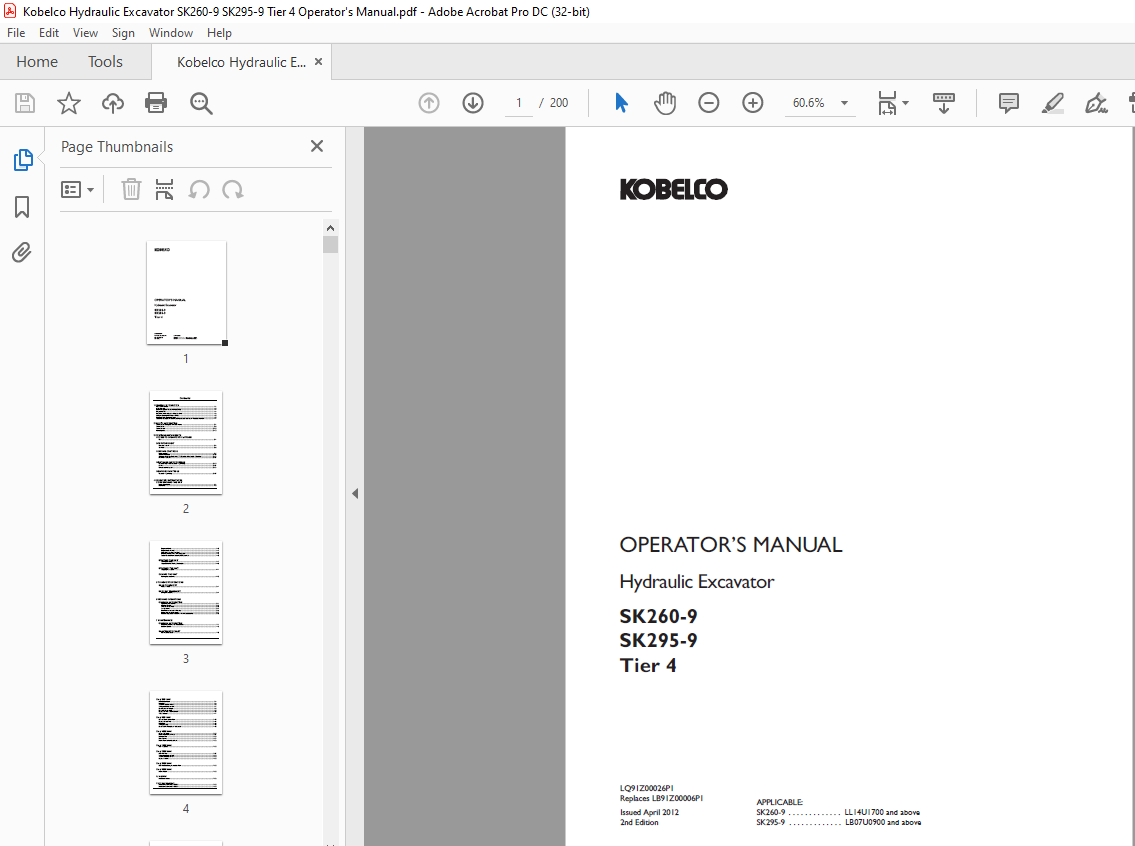Go to the previous page arrow

point(429,103)
